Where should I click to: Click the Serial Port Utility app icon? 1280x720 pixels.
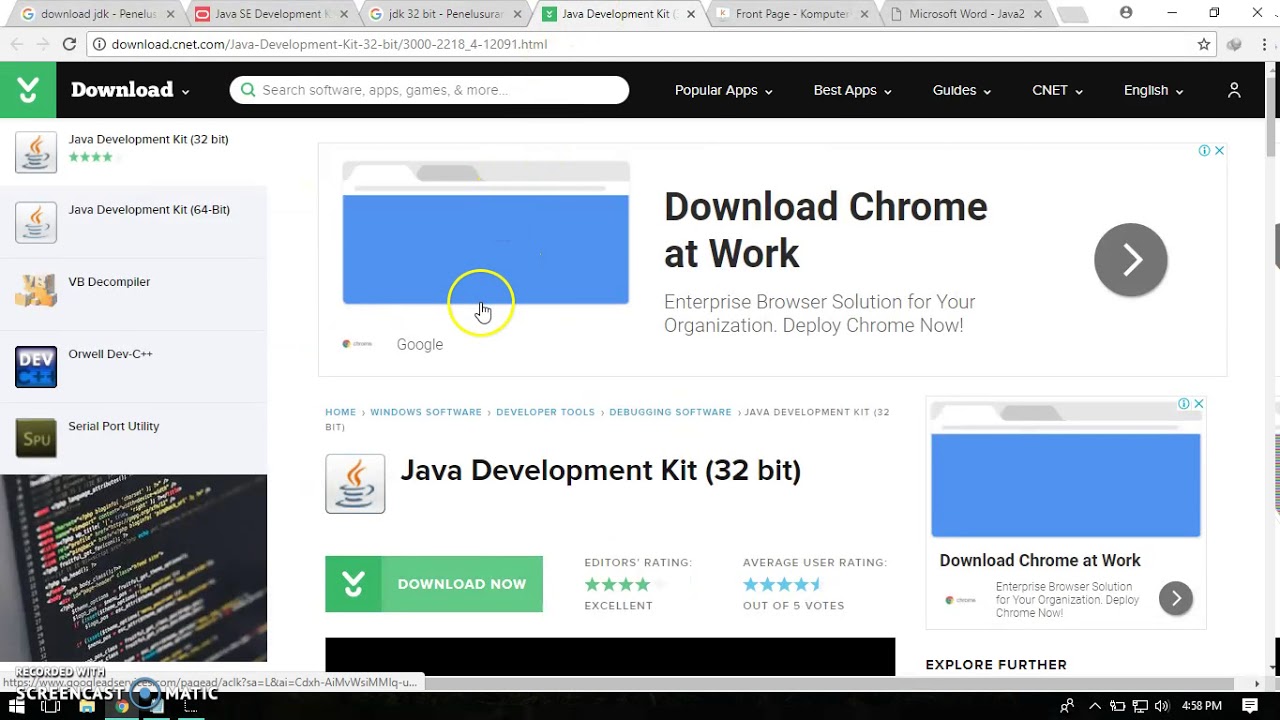coord(36,438)
